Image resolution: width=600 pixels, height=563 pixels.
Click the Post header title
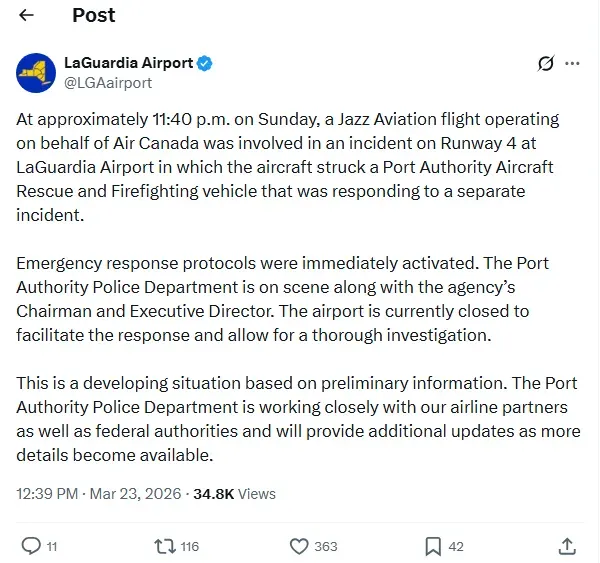(x=94, y=16)
